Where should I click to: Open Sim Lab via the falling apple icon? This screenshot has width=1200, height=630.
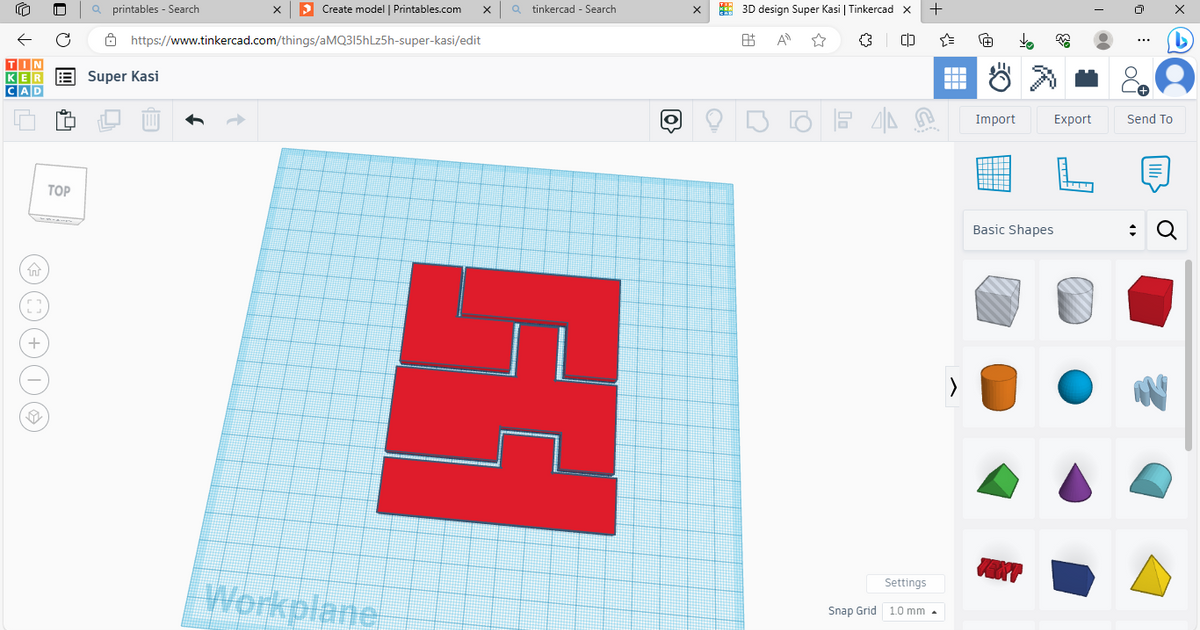coord(999,77)
